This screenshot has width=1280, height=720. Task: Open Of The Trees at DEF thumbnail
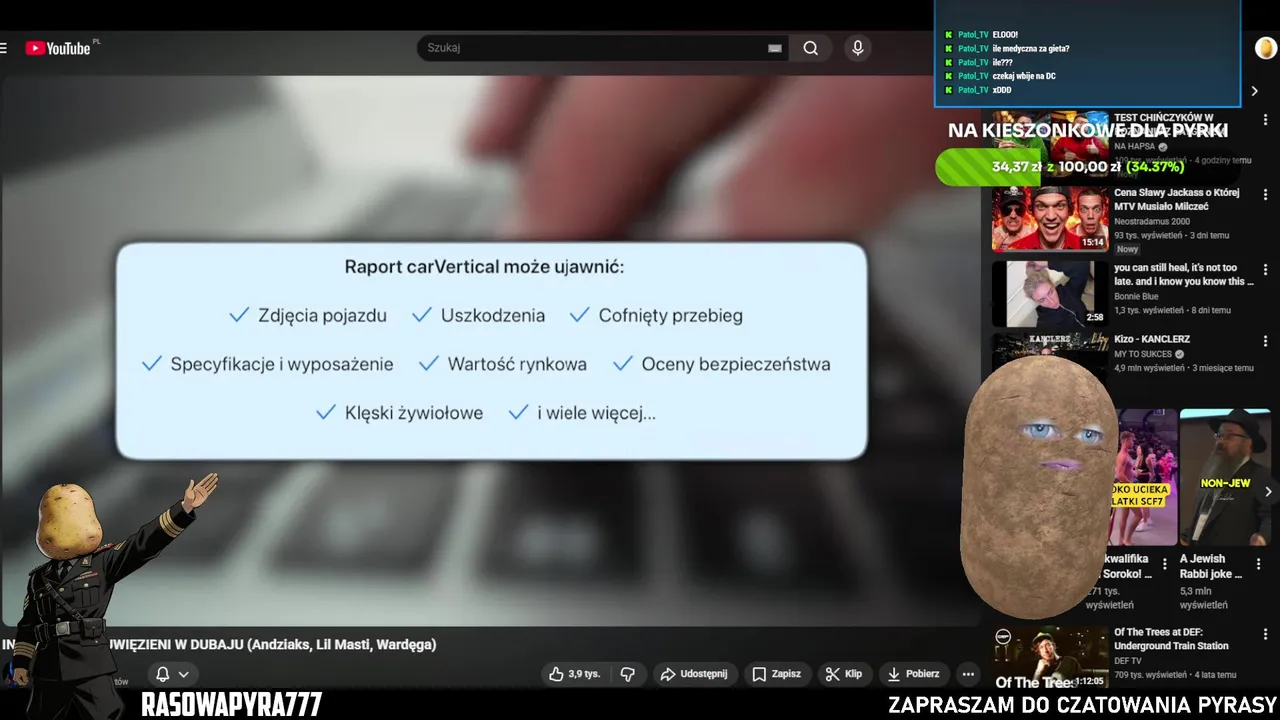click(1050, 659)
